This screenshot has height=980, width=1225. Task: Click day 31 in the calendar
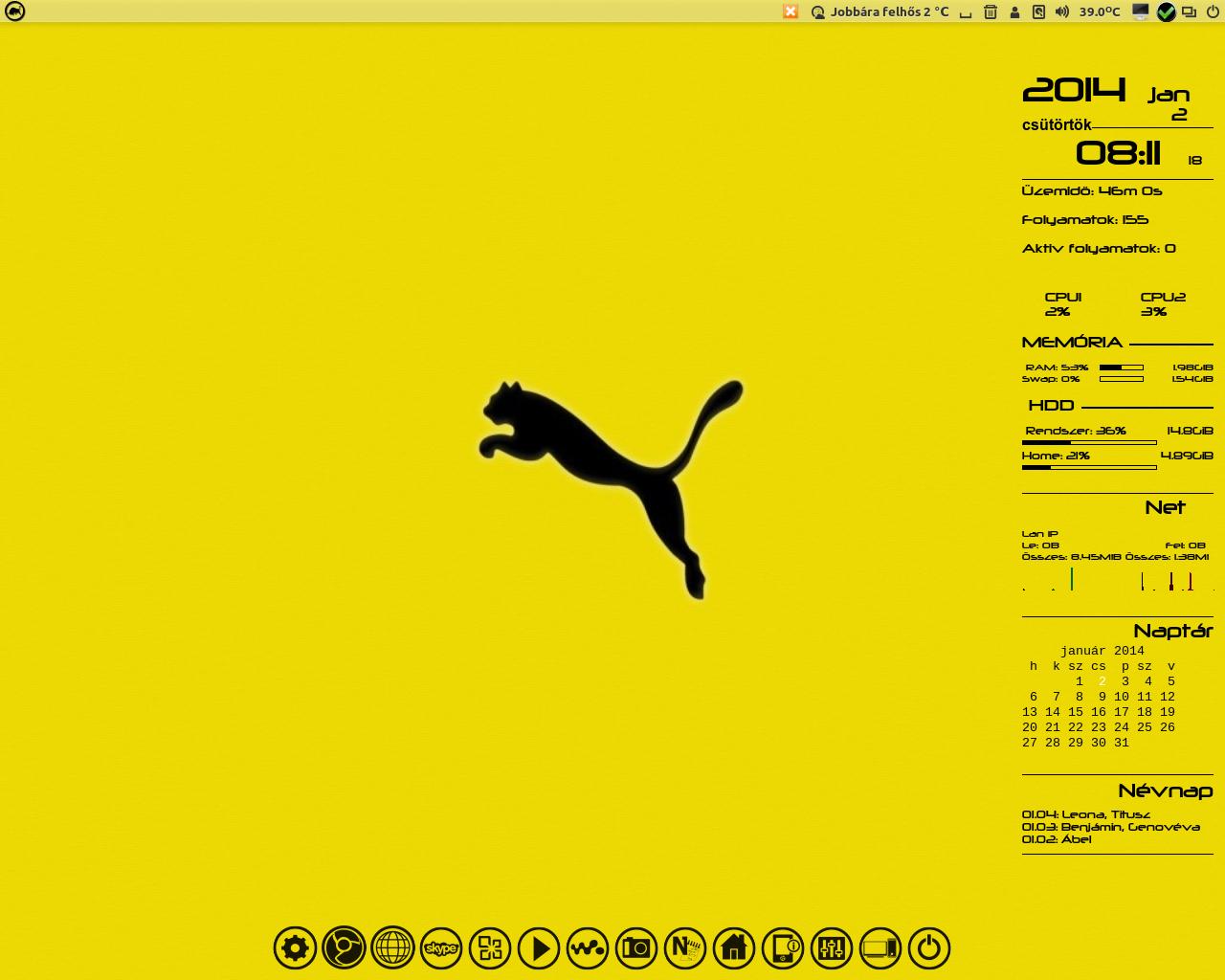pos(1122,743)
